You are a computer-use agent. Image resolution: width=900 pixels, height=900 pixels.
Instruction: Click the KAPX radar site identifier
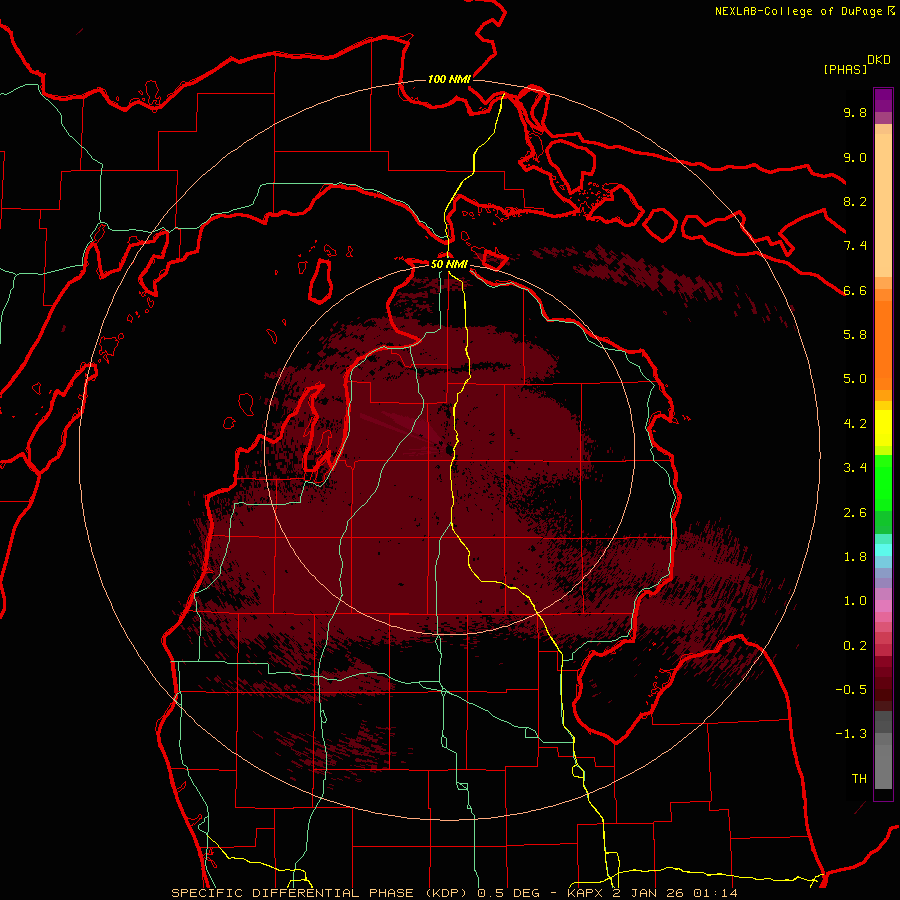pos(585,893)
